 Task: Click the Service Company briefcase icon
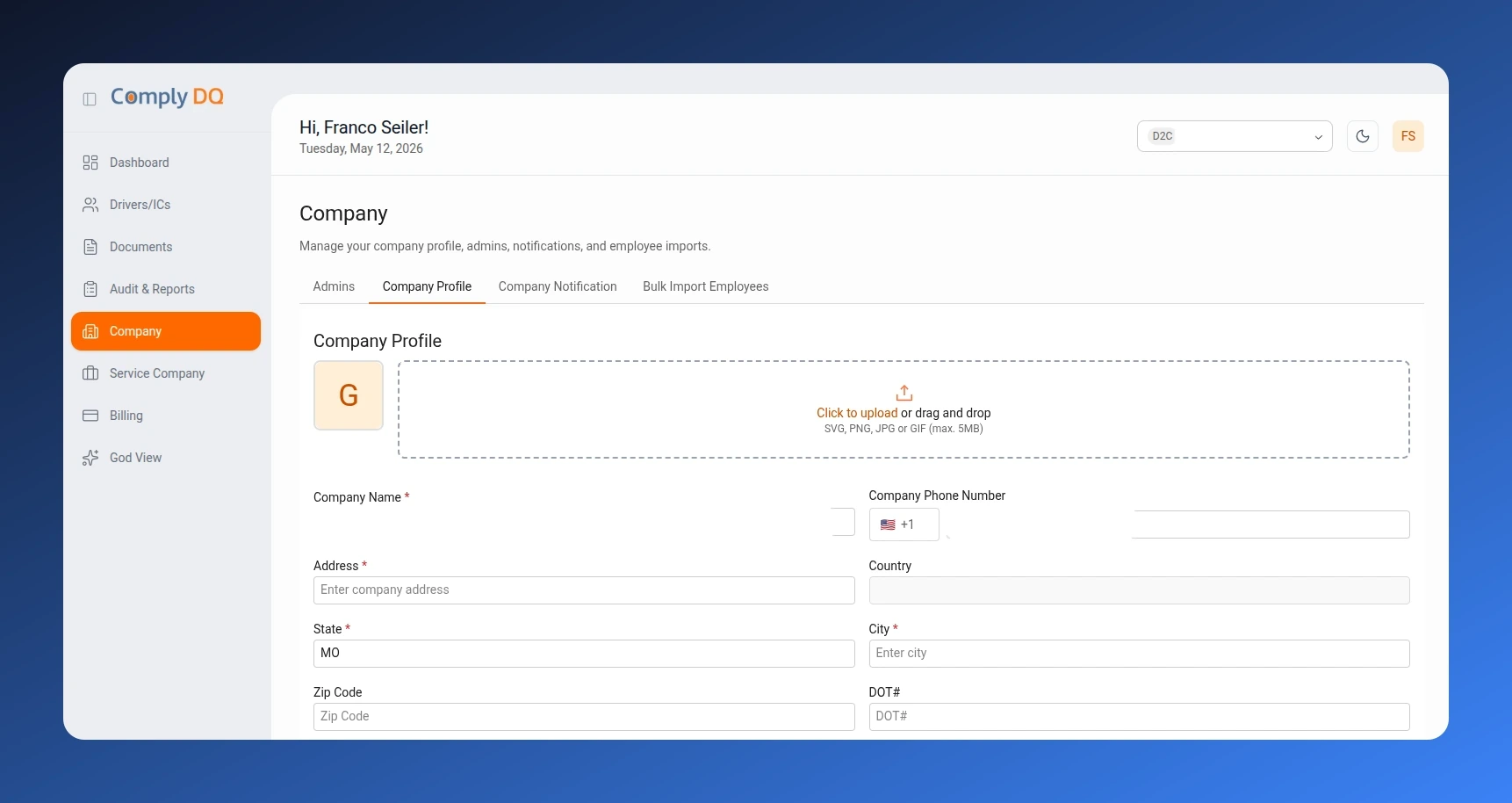tap(90, 373)
